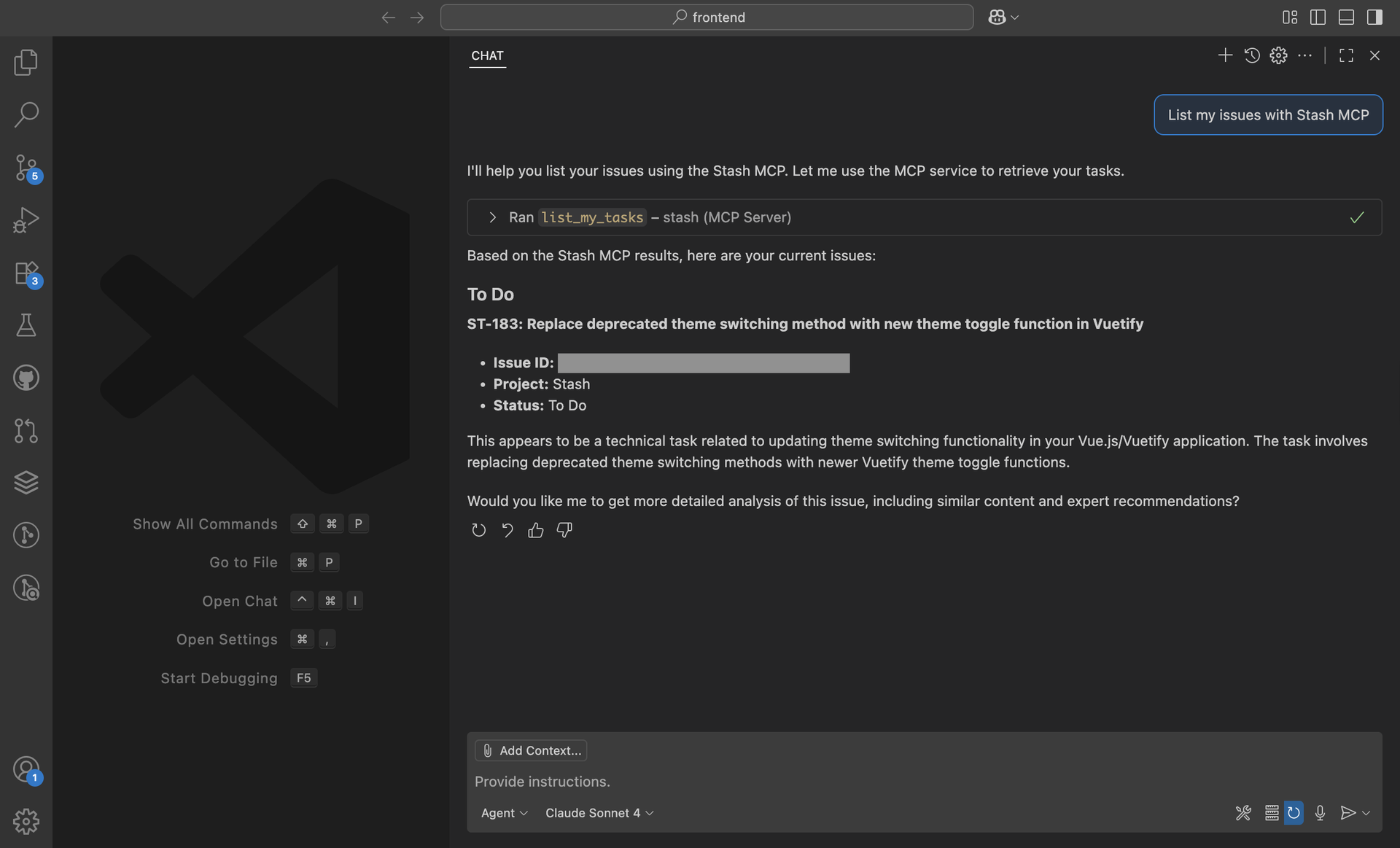Open the Git inspect icon with magnifier

[x=26, y=588]
